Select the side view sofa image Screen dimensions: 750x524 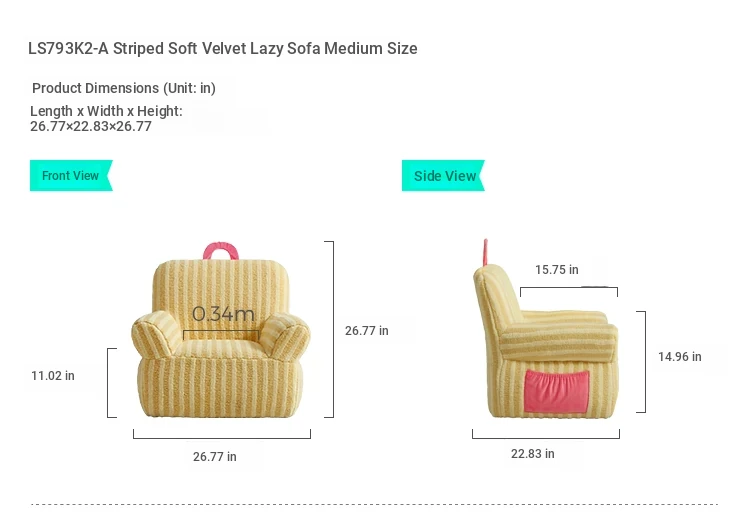tap(545, 329)
